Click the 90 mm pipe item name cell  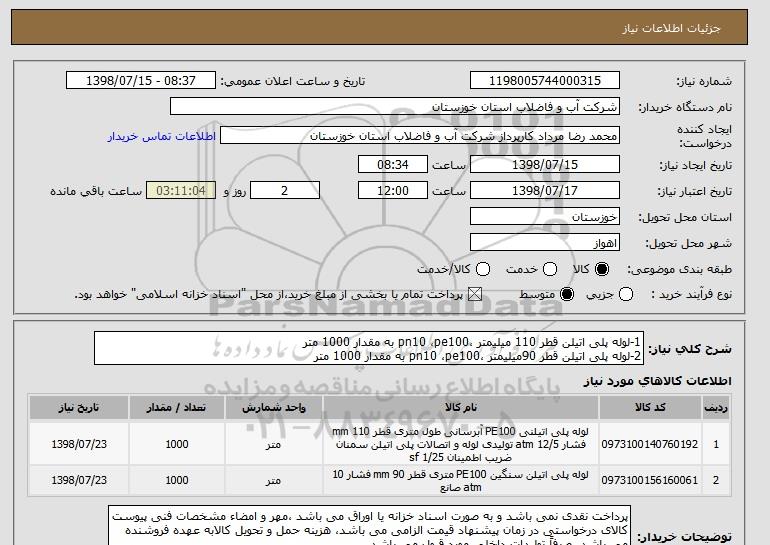click(x=461, y=480)
